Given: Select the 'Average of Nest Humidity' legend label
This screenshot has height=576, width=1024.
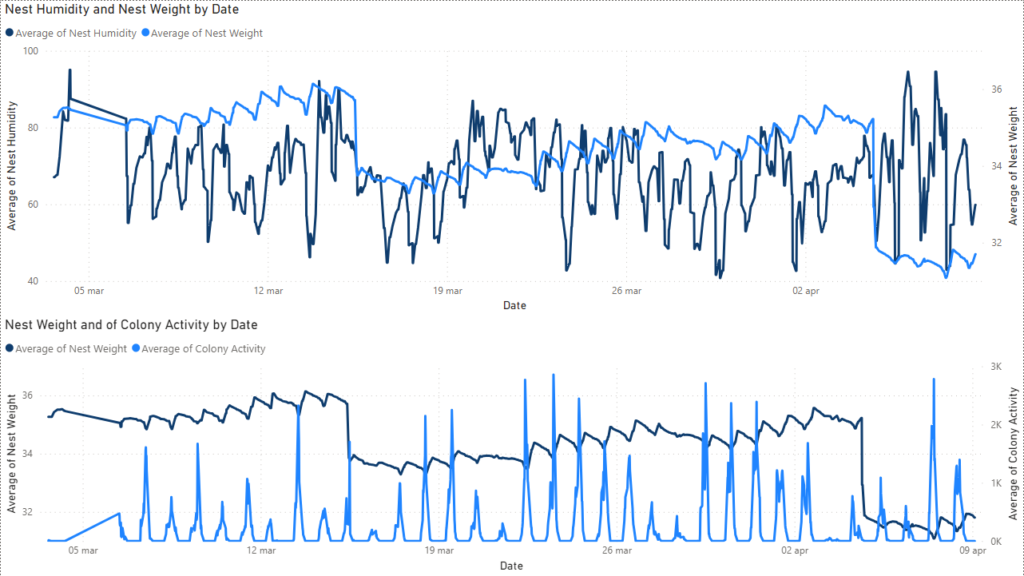Looking at the screenshot, I should coord(76,33).
